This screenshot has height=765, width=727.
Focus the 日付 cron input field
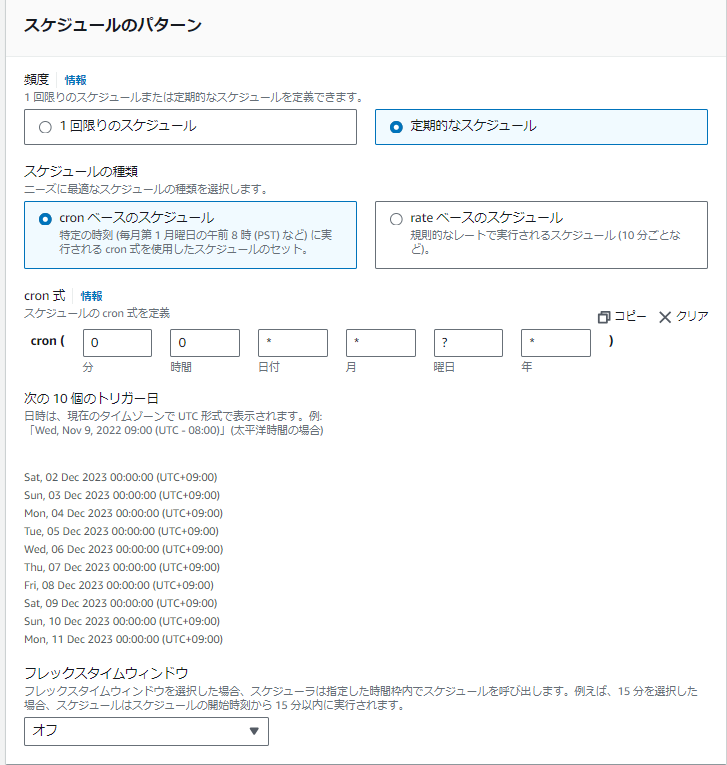(293, 343)
